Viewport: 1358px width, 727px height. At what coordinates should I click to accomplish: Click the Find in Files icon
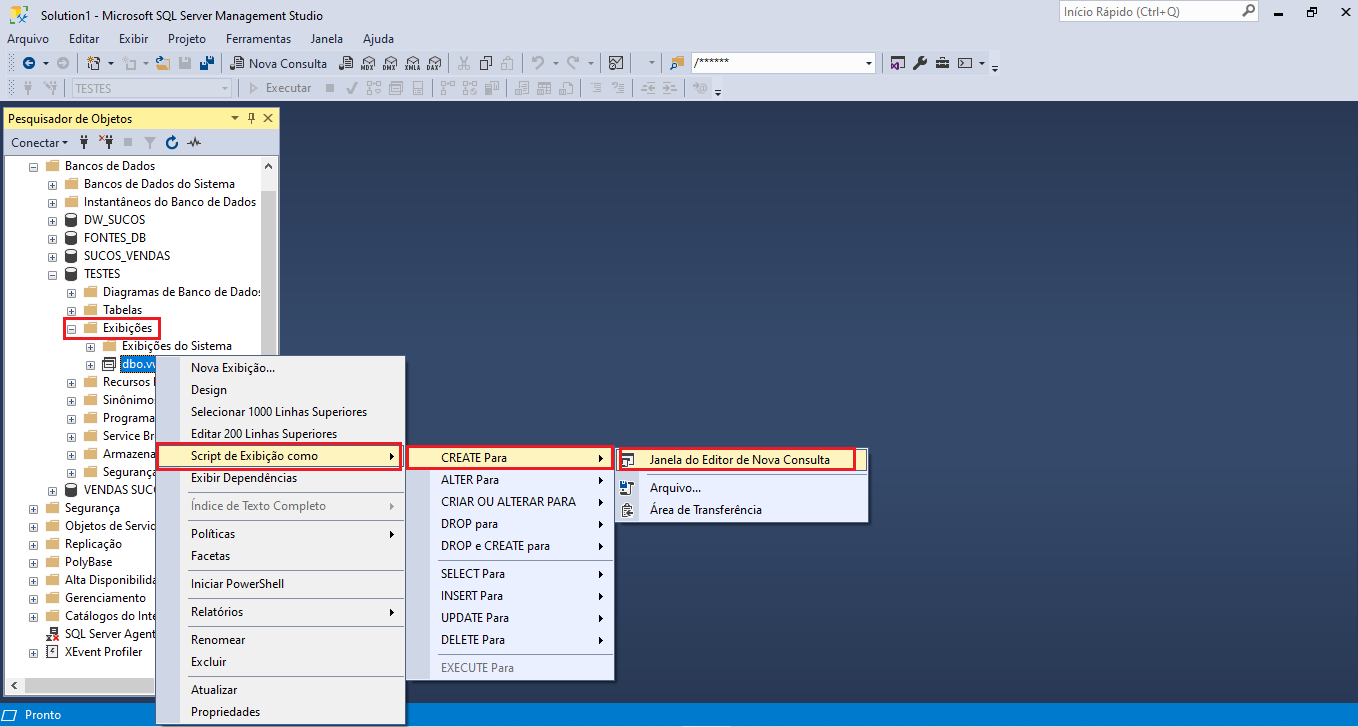pos(677,63)
